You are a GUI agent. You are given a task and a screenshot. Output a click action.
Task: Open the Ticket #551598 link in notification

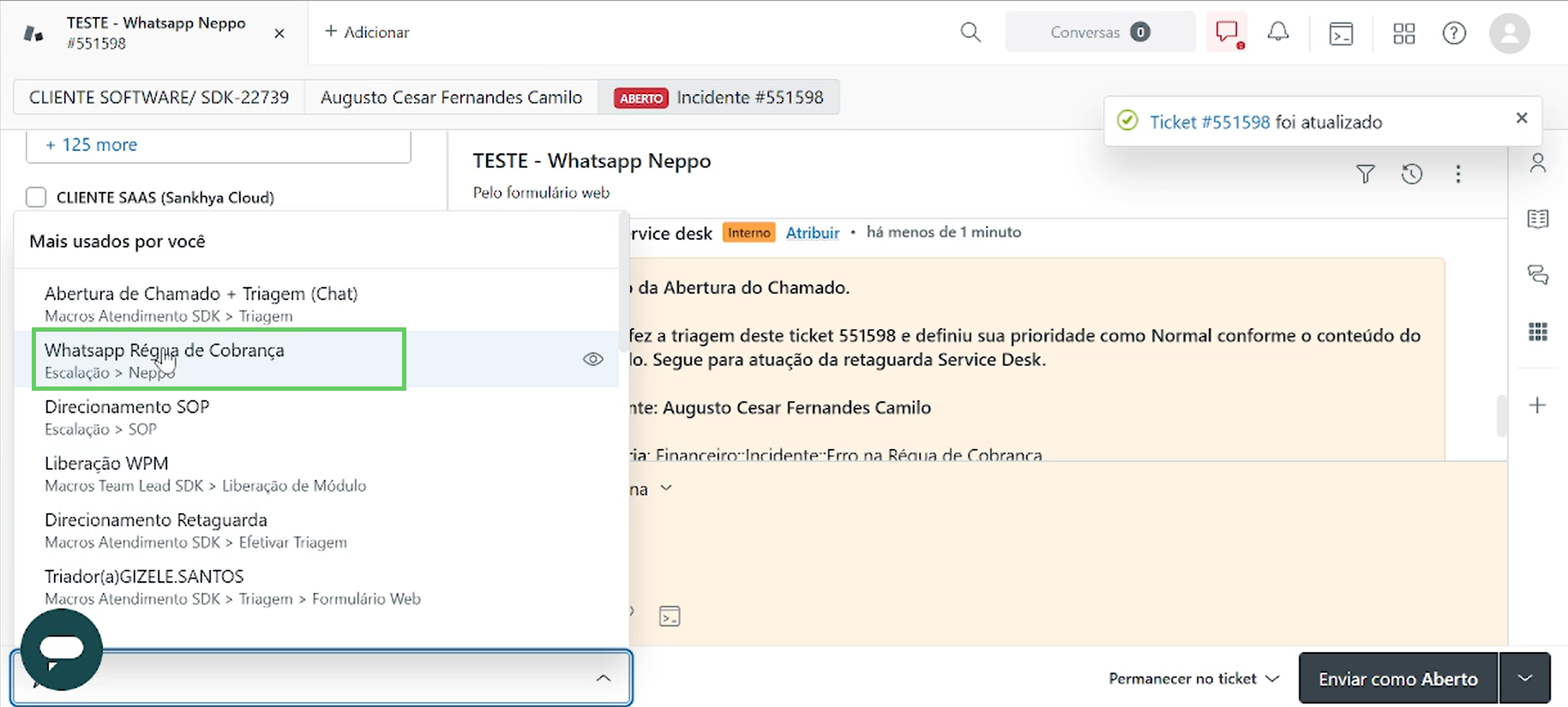pyautogui.click(x=1210, y=122)
